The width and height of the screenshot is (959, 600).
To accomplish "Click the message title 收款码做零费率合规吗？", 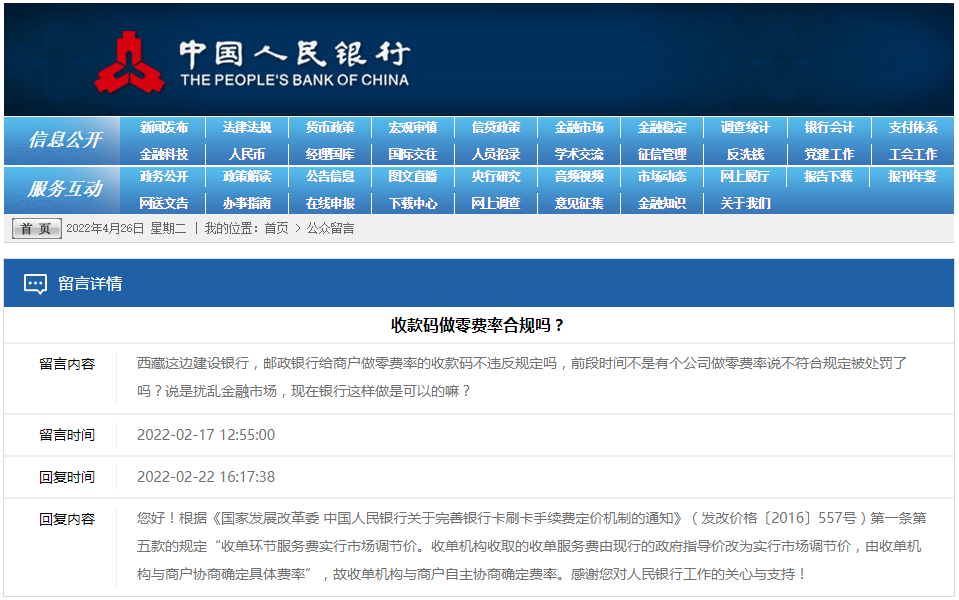I will (477, 325).
